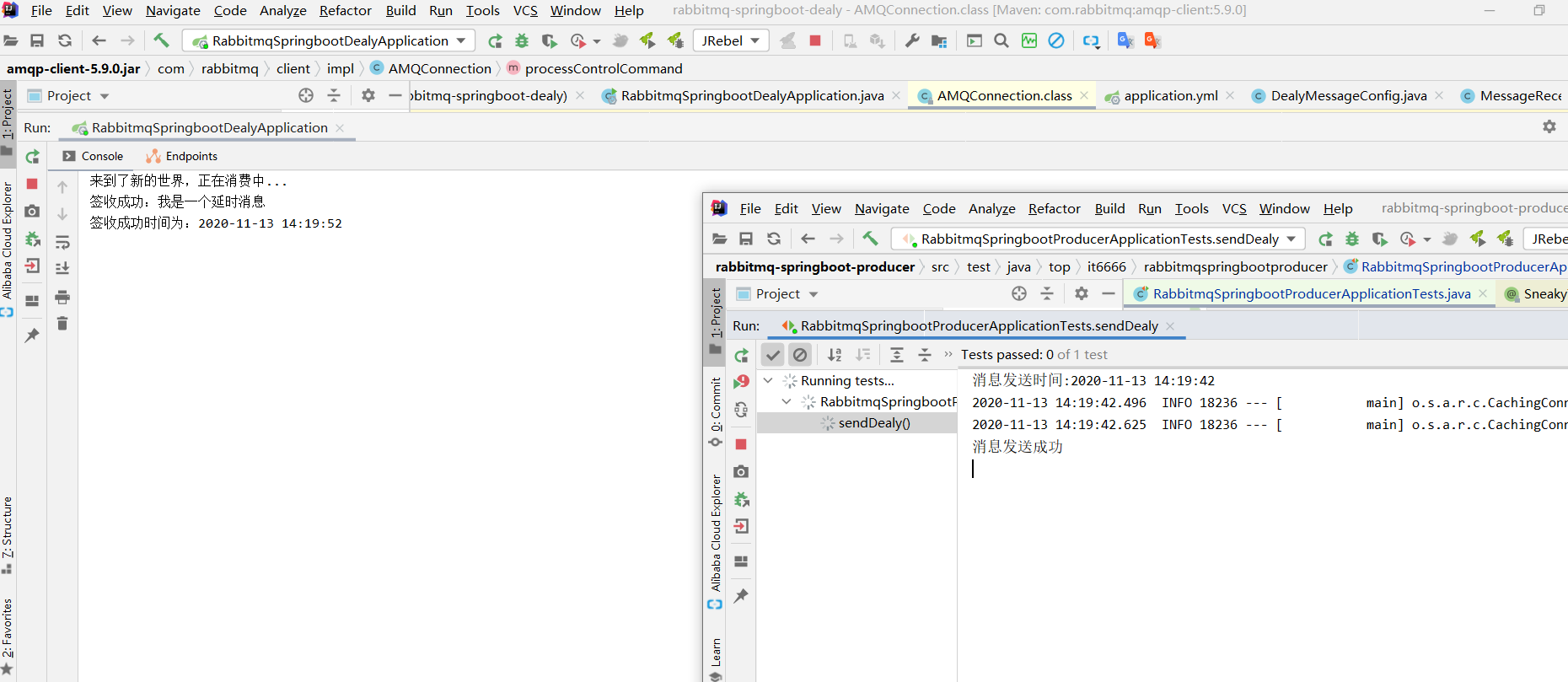The width and height of the screenshot is (1568, 682).
Task: Switch to the DealyMessageConfig.java tab
Action: (x=1348, y=95)
